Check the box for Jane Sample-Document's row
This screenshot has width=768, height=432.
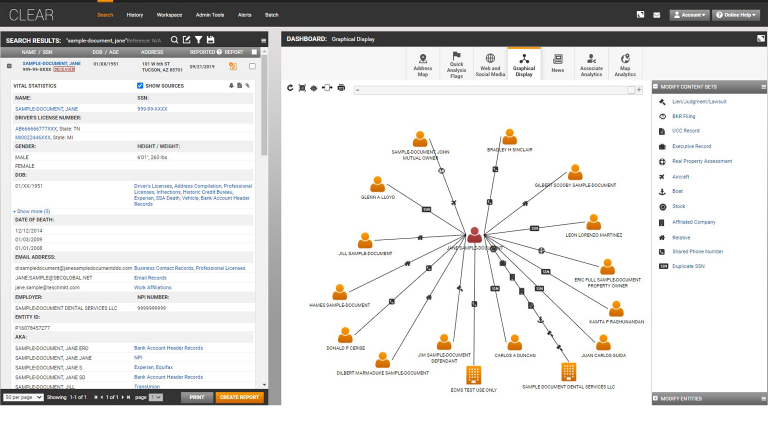(x=252, y=66)
